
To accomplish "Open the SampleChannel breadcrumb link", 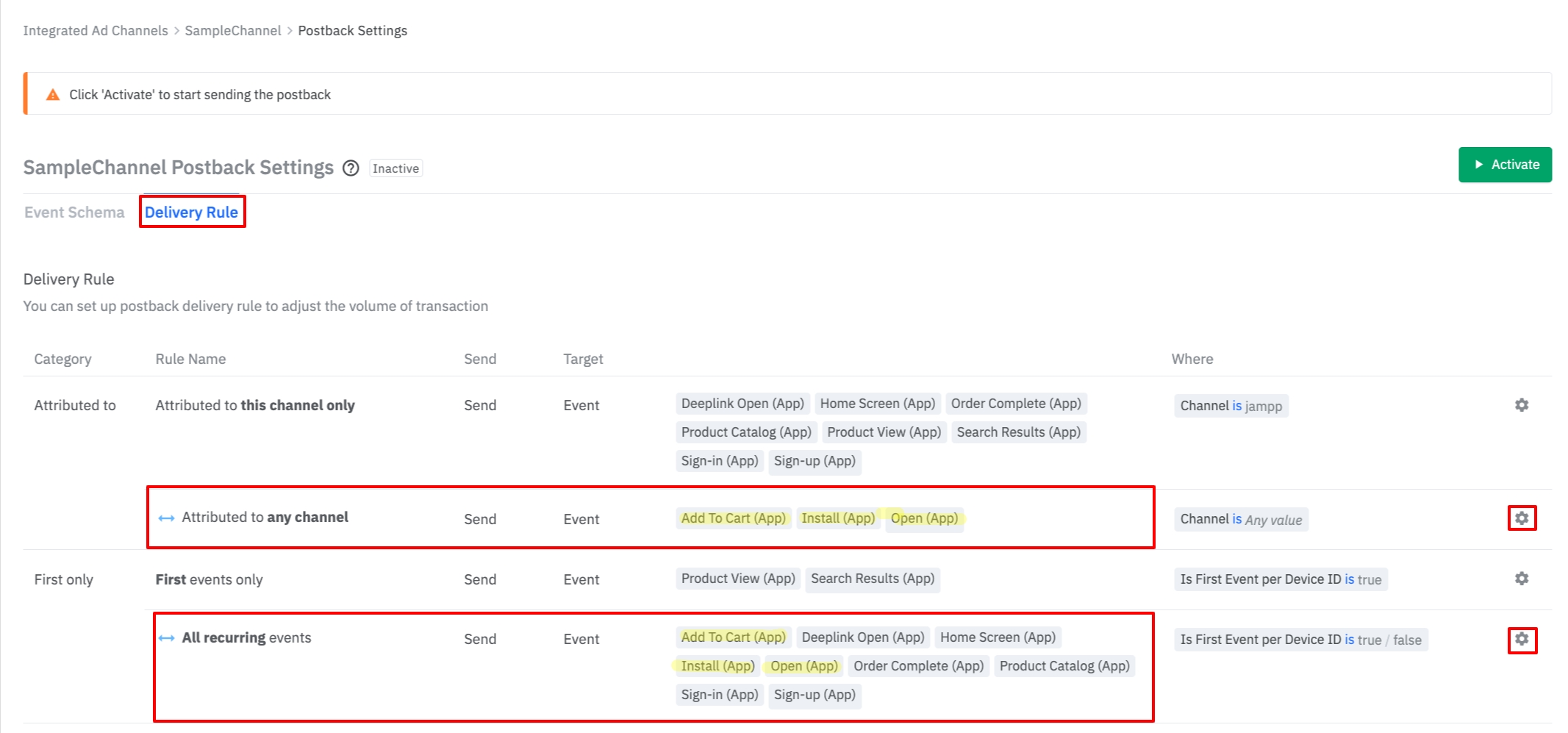I will (x=232, y=31).
